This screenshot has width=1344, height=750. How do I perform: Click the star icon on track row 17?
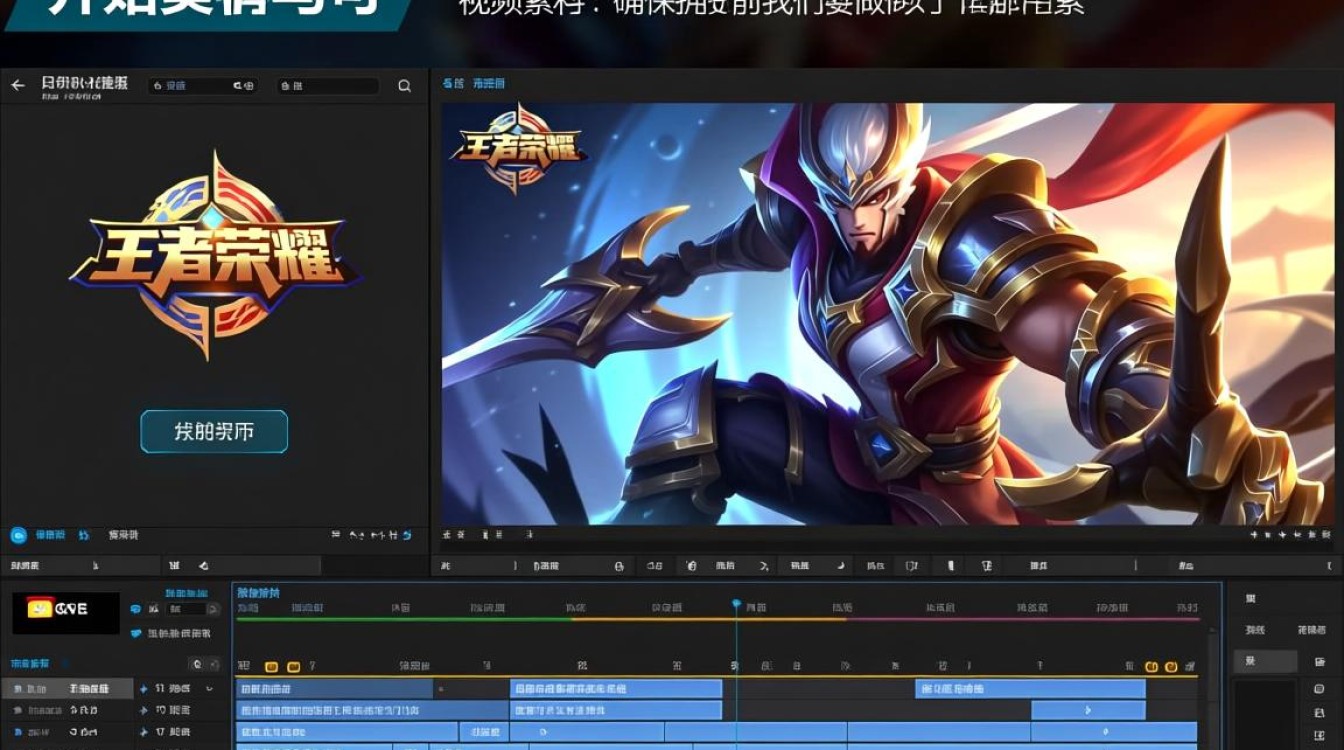click(x=144, y=732)
